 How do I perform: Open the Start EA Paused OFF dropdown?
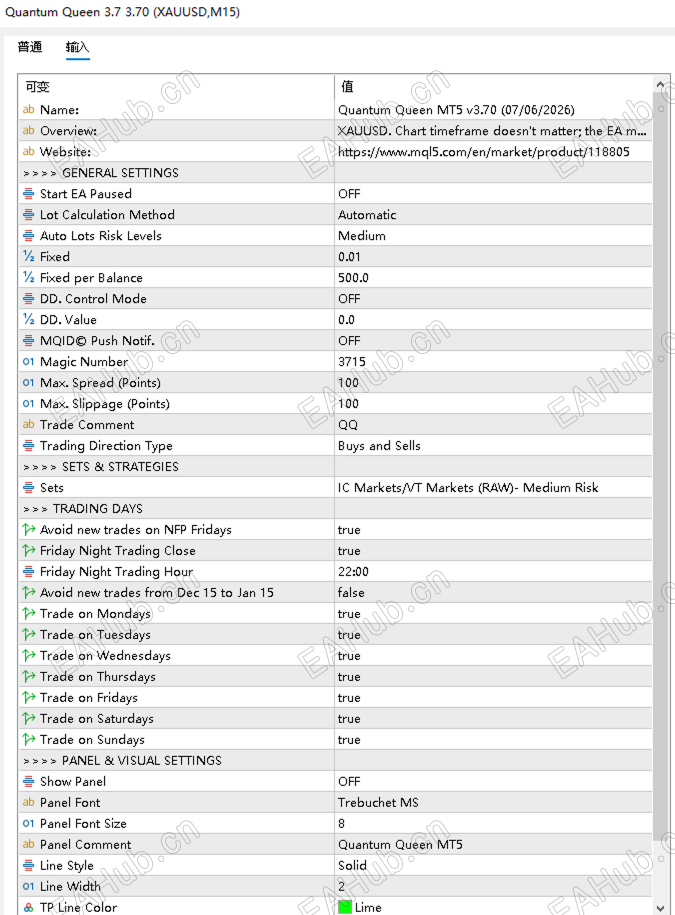tap(493, 194)
